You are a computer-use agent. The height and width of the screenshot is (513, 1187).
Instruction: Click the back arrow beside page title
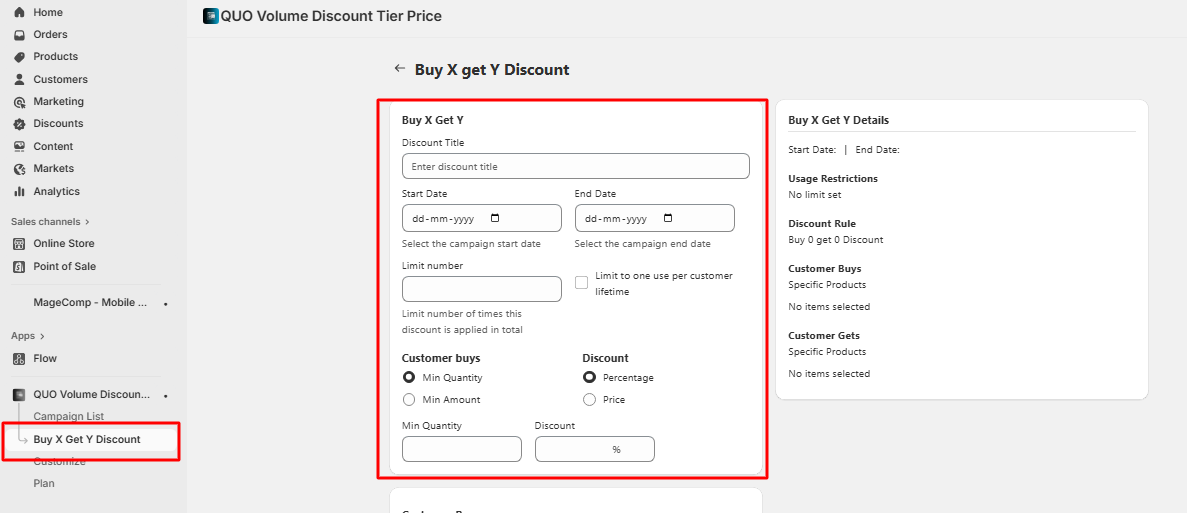tap(400, 69)
